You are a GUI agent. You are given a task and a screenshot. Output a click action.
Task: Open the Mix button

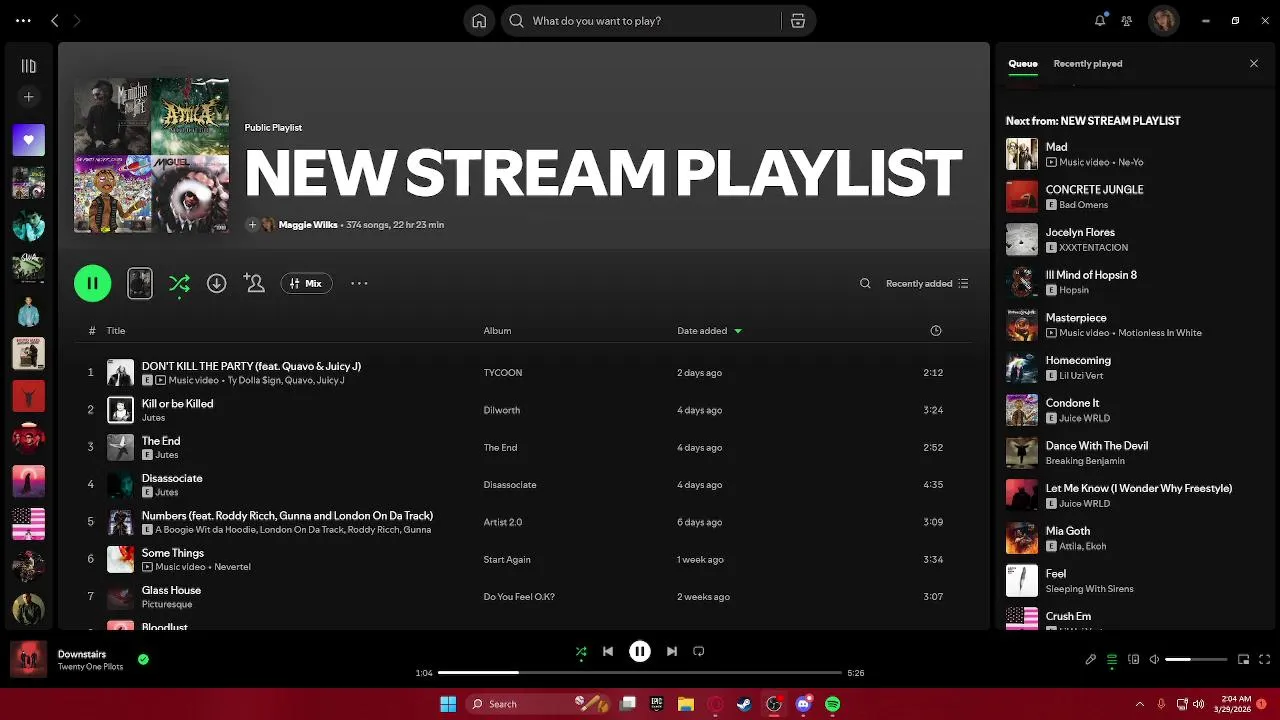[x=306, y=284]
